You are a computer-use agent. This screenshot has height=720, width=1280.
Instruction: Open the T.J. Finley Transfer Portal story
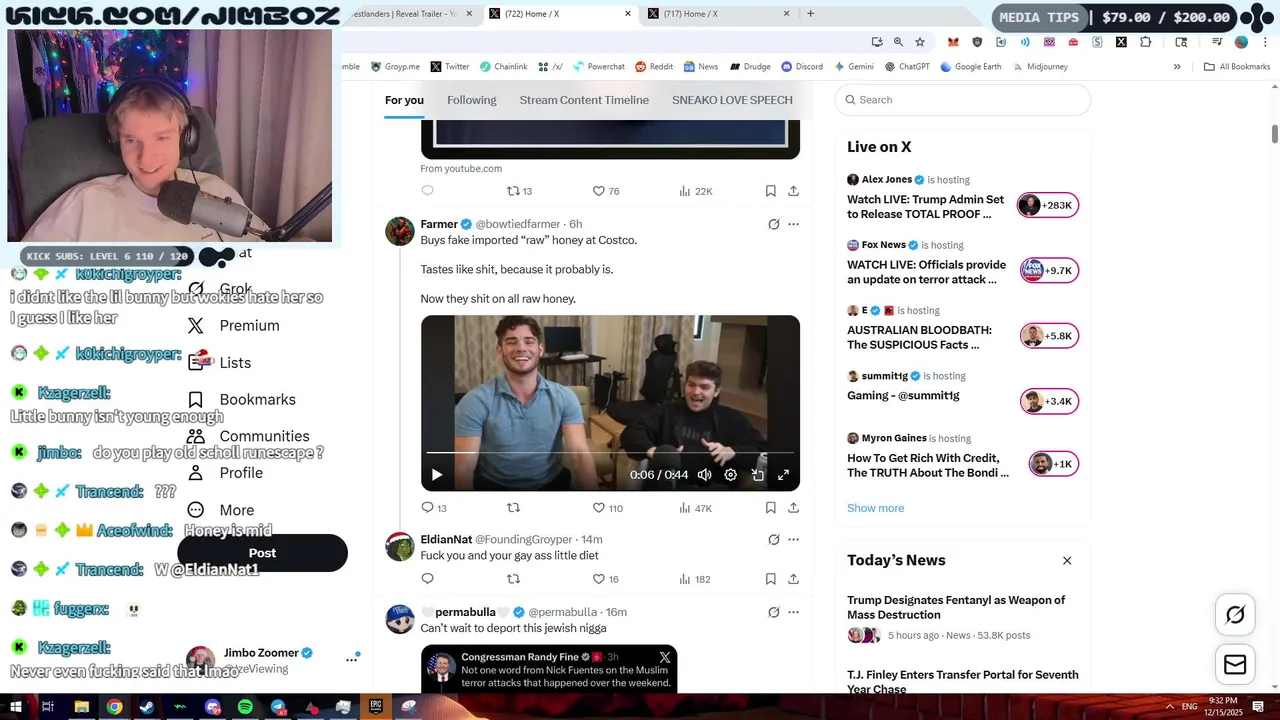[962, 681]
